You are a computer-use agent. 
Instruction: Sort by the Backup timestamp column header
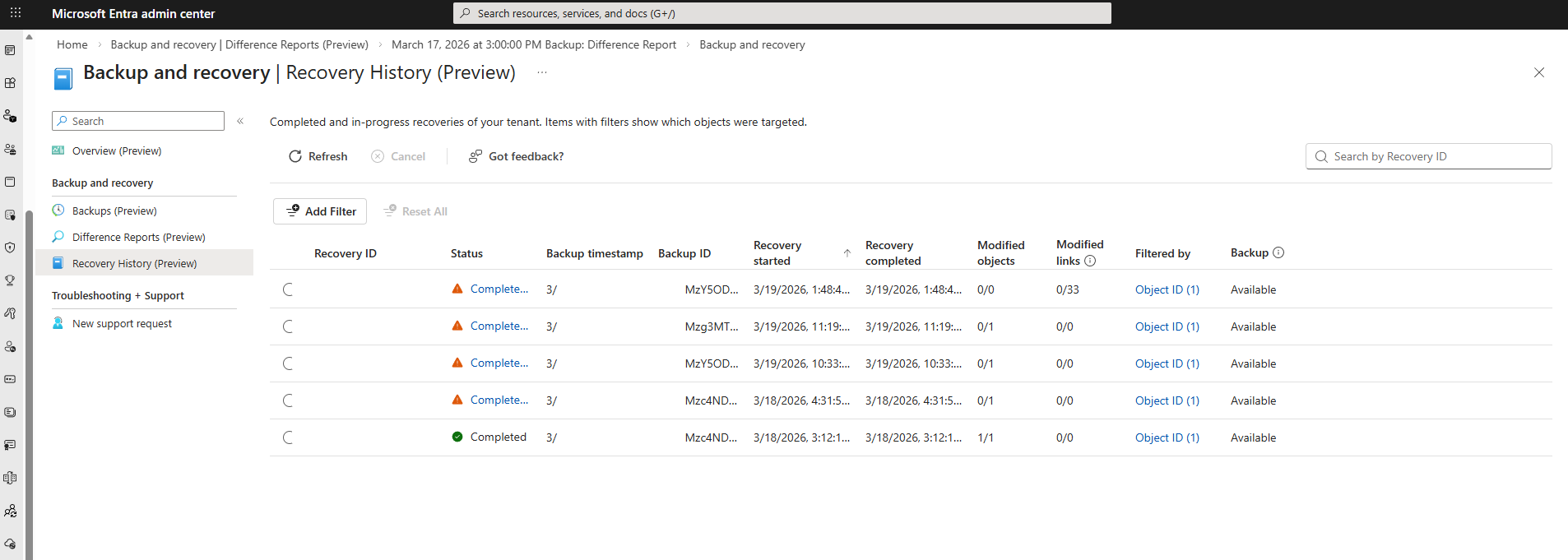click(x=595, y=253)
